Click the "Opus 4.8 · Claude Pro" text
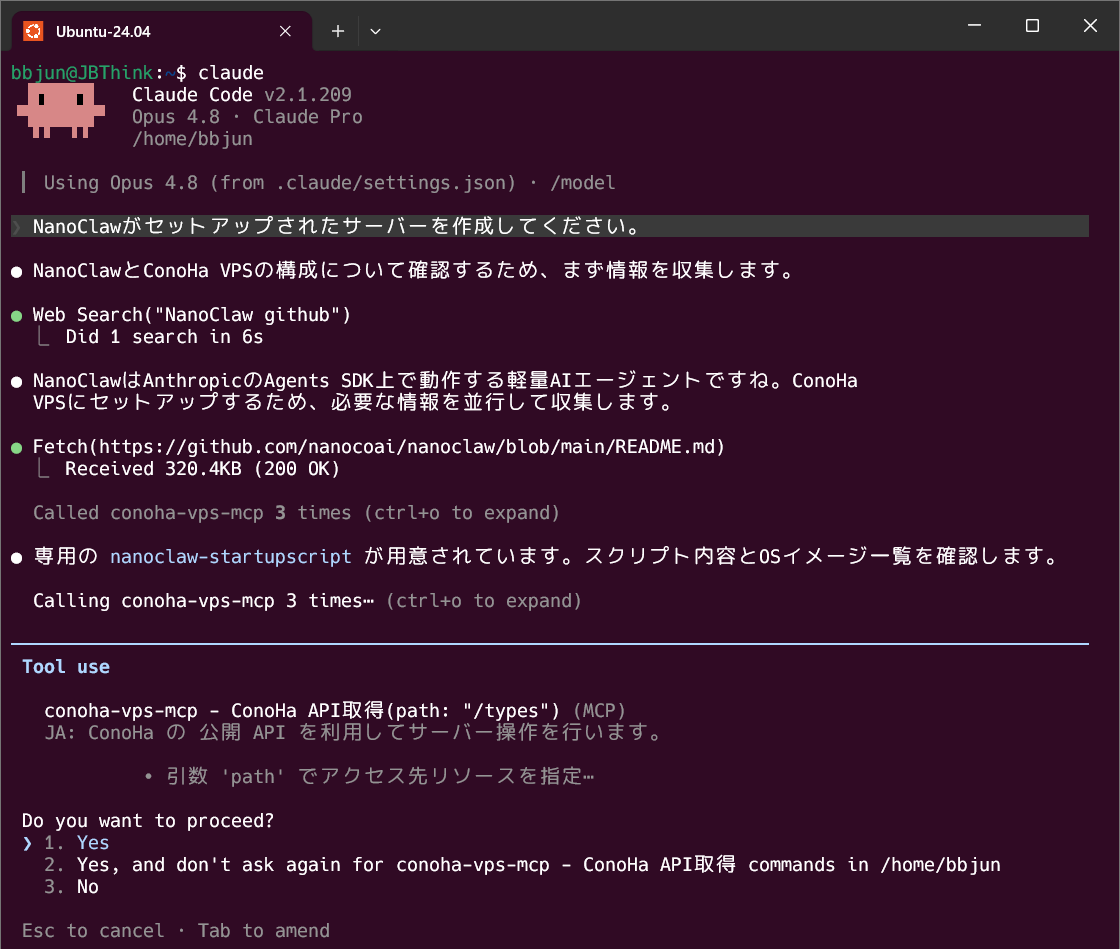1120x949 pixels. pos(247,117)
